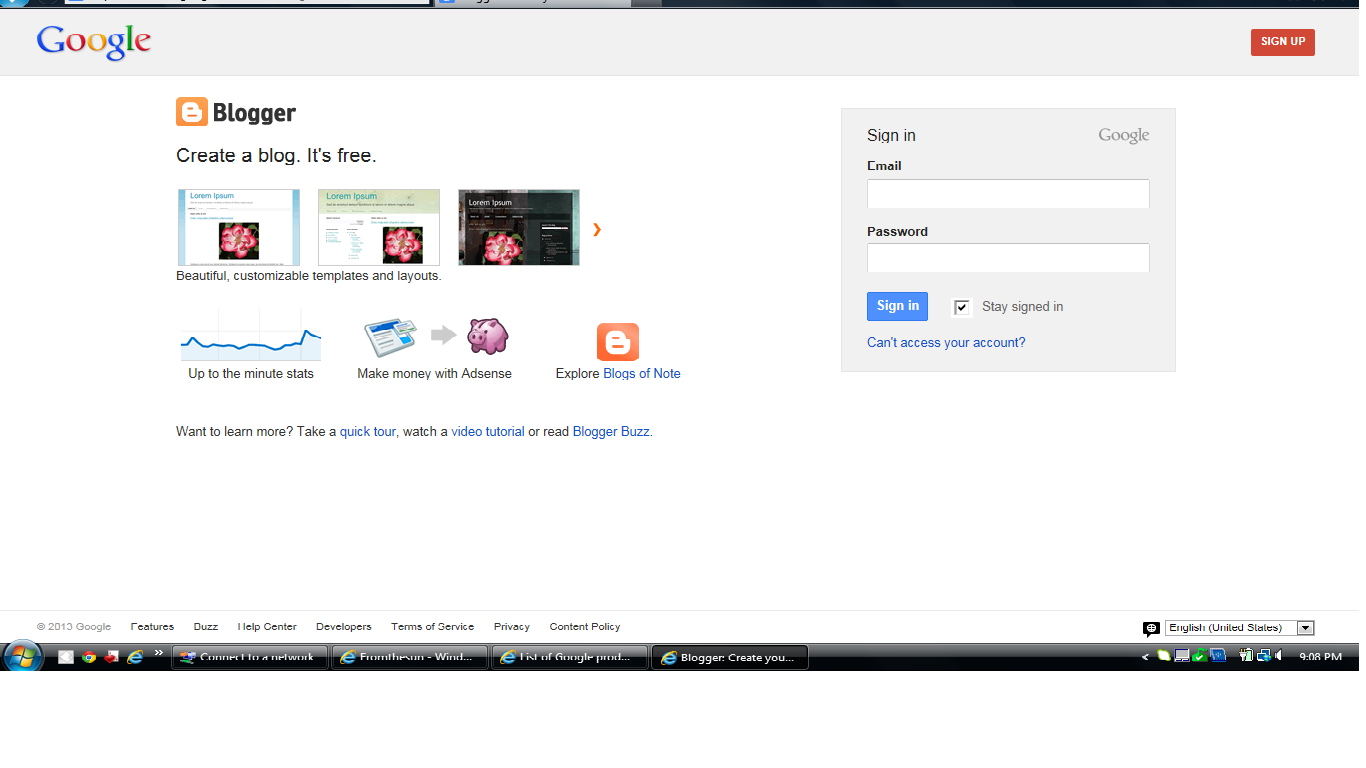Click the orange arrow next to template thumbnails
This screenshot has height=768, width=1366.
point(597,229)
